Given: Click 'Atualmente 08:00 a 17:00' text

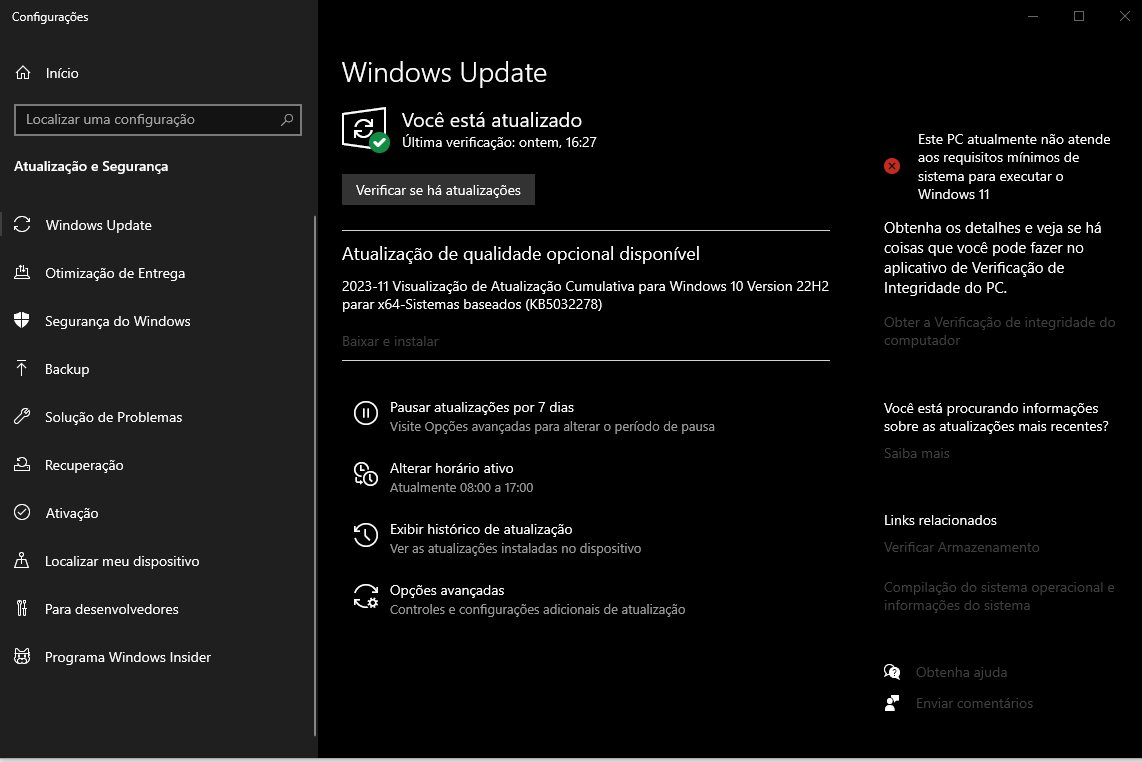Looking at the screenshot, I should (x=461, y=487).
